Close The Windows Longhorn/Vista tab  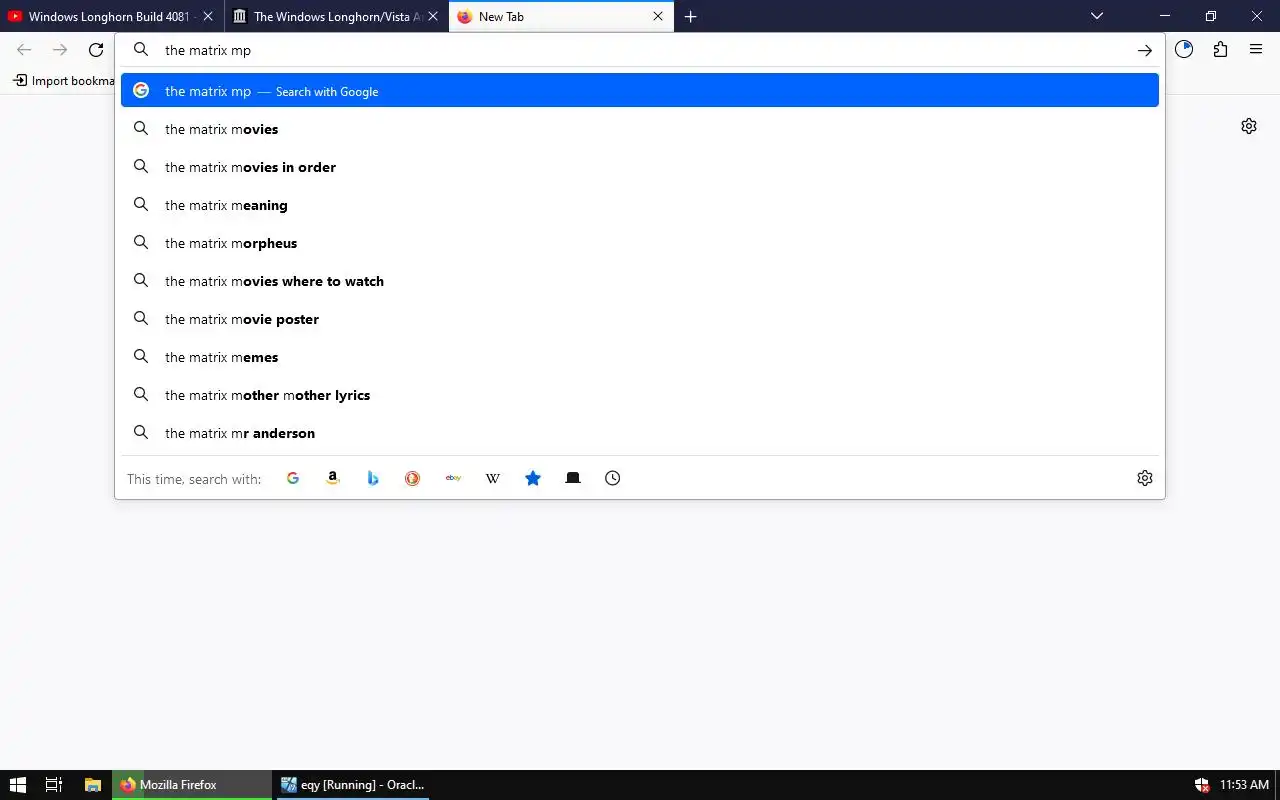433,16
